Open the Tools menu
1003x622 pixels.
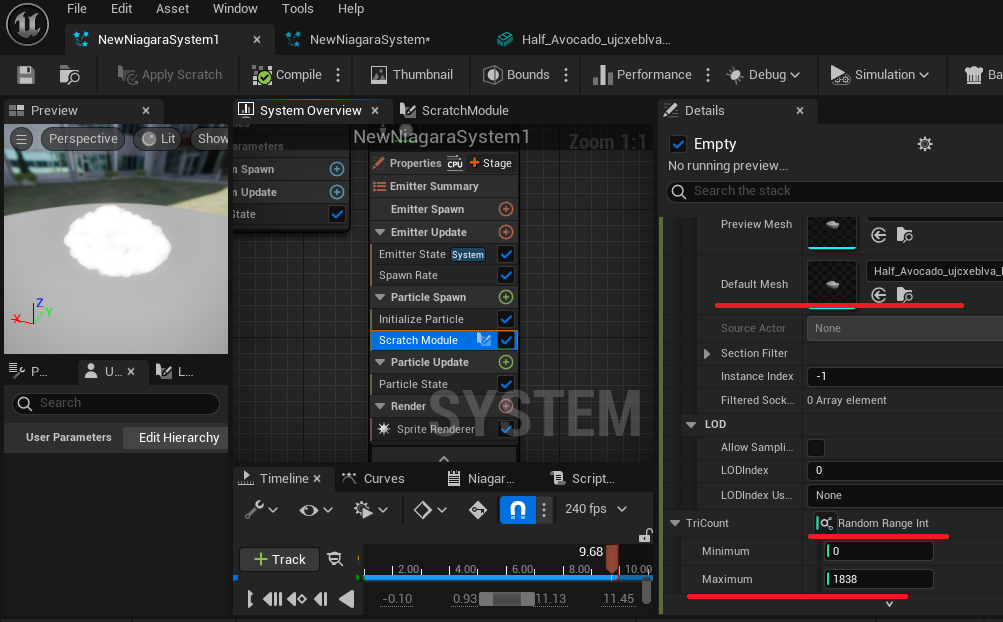(297, 9)
